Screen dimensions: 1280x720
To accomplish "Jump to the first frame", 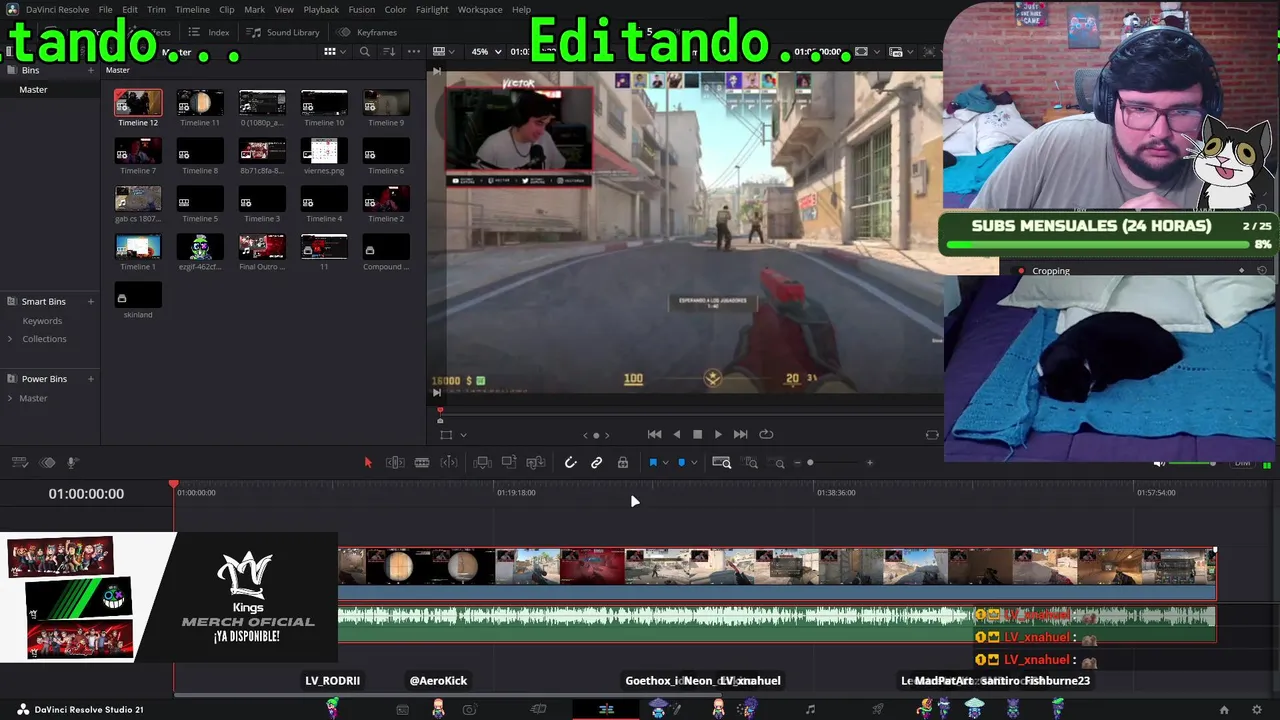I will click(x=654, y=434).
